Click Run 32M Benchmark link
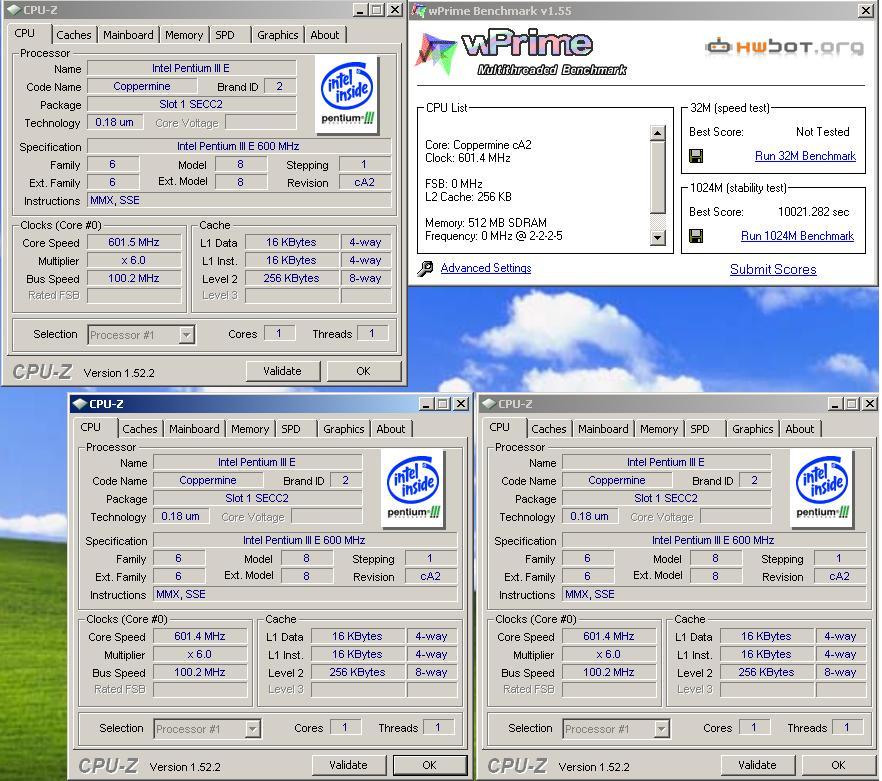Viewport: 882px width, 781px height. (x=806, y=156)
